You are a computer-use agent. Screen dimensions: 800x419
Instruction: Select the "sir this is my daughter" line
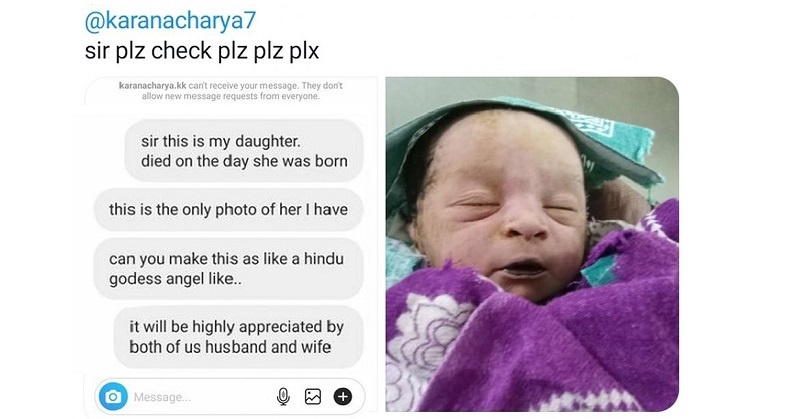220,141
